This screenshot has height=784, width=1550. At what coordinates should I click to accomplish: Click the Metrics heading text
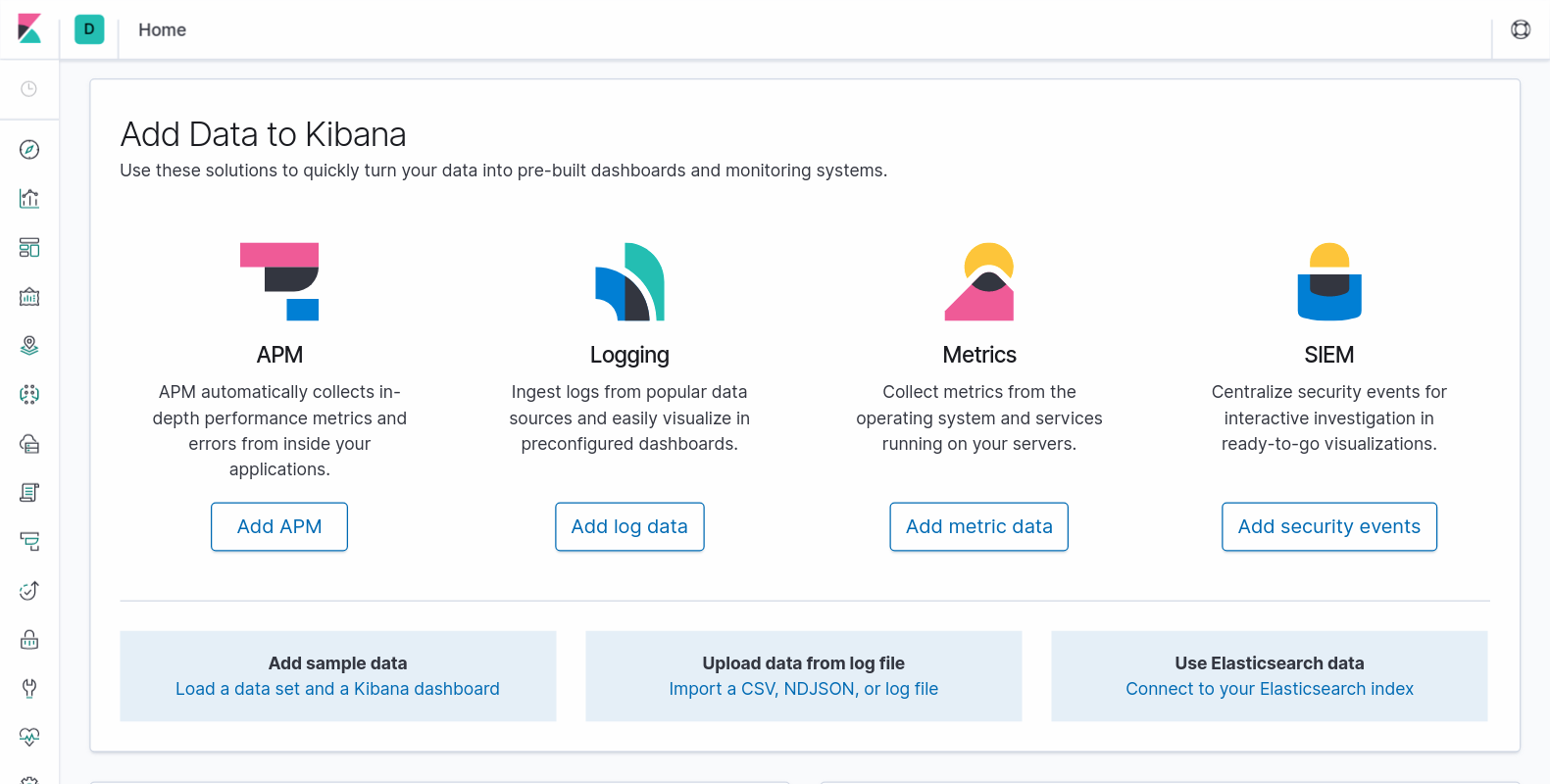coord(979,355)
